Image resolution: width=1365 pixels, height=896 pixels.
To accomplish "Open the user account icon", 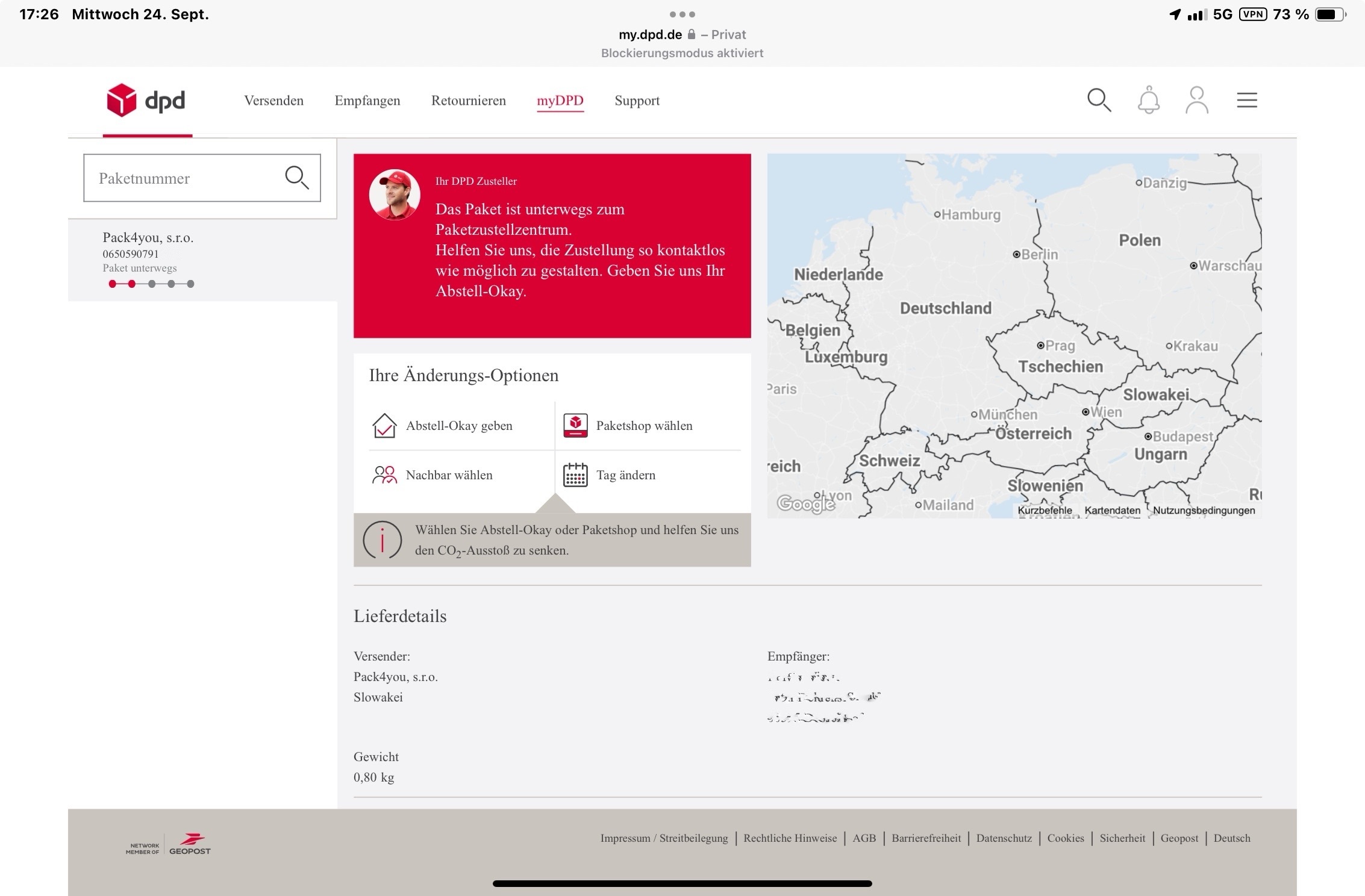I will coord(1197,100).
